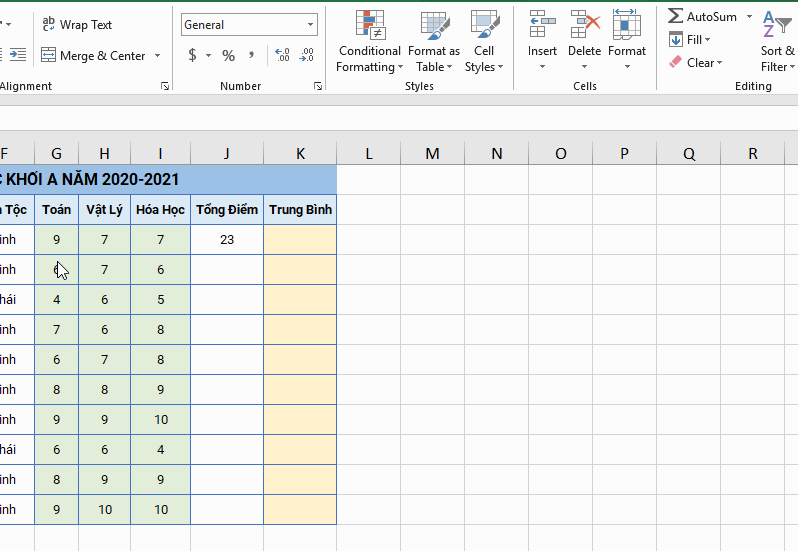The image size is (798, 551).
Task: Click the Increase Indent icon
Action: pyautogui.click(x=18, y=54)
